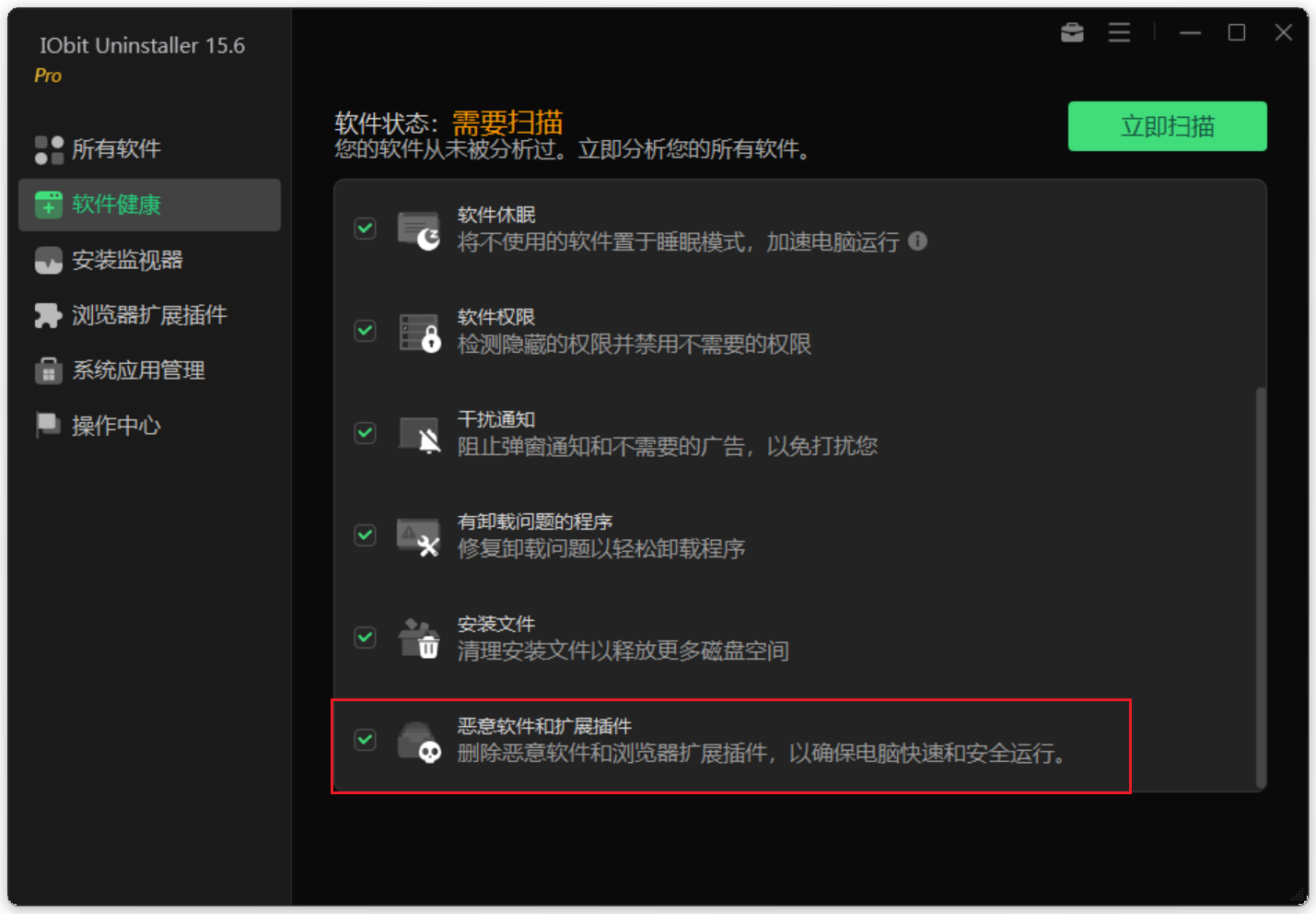Click description 清理安装文件以释放更多磁盘空间
The width and height of the screenshot is (1316, 914).
(x=623, y=651)
